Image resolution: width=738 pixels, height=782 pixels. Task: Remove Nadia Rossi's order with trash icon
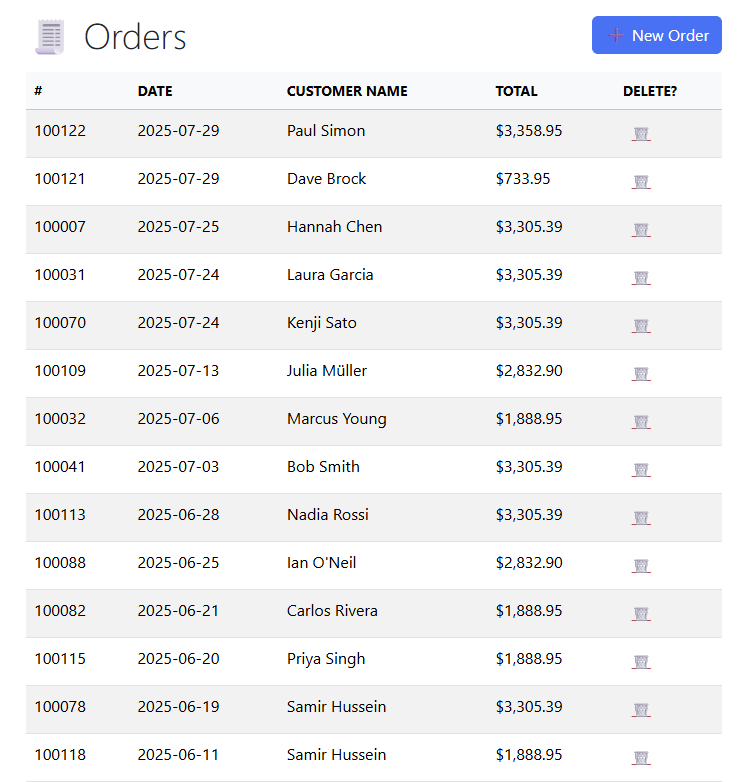click(641, 518)
